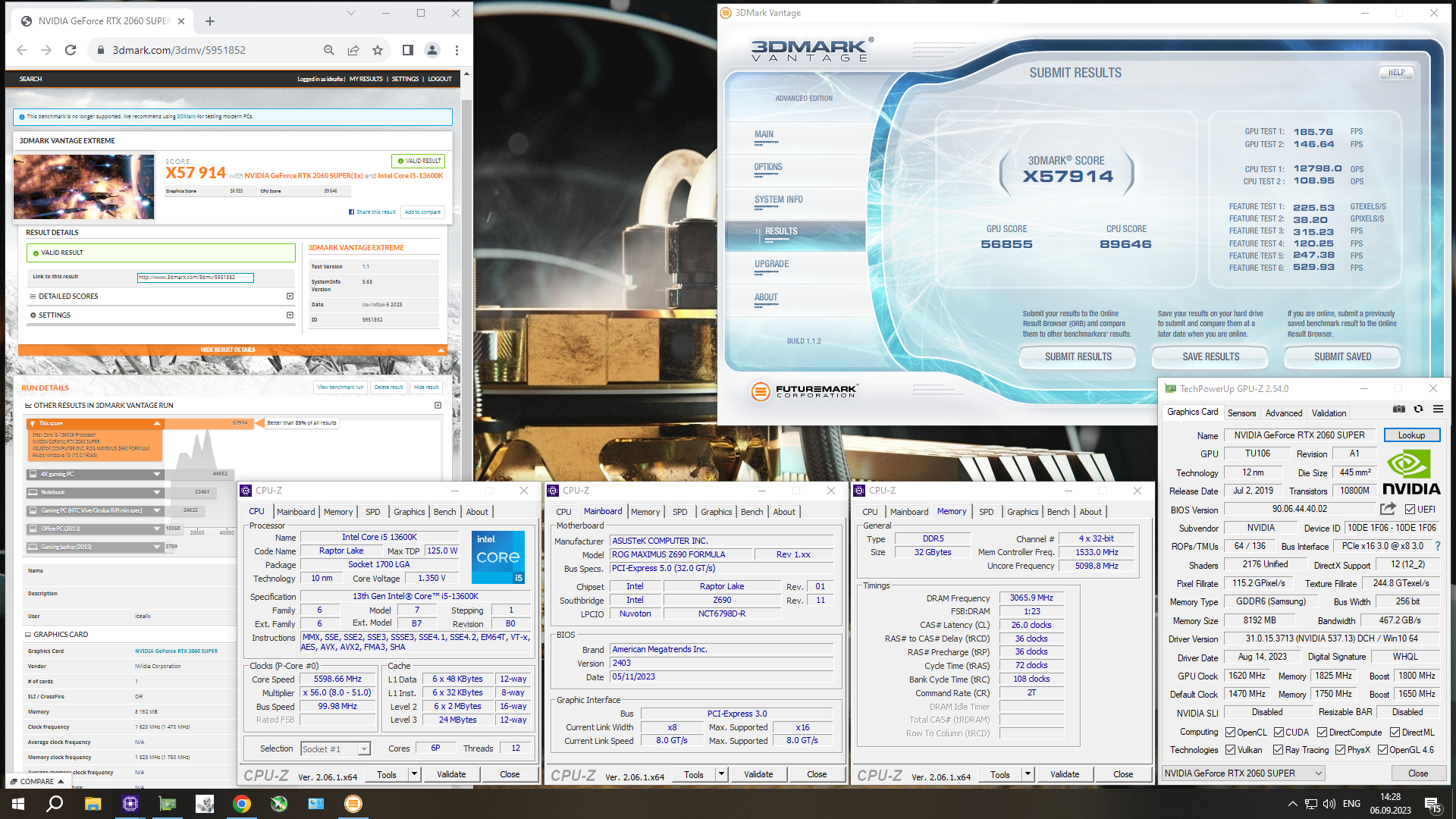Click Save Results in 3DMark Vantage
This screenshot has height=819, width=1456.
pos(1210,356)
